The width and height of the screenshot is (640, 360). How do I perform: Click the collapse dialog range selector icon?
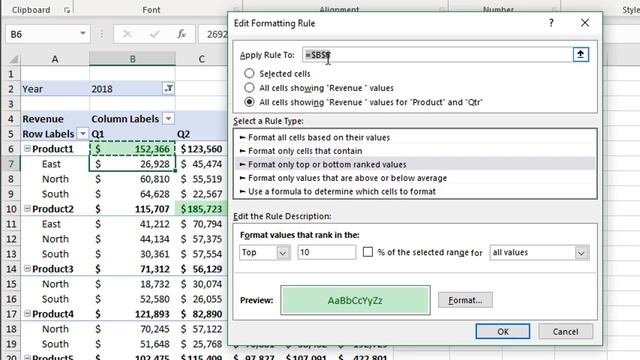click(x=580, y=54)
